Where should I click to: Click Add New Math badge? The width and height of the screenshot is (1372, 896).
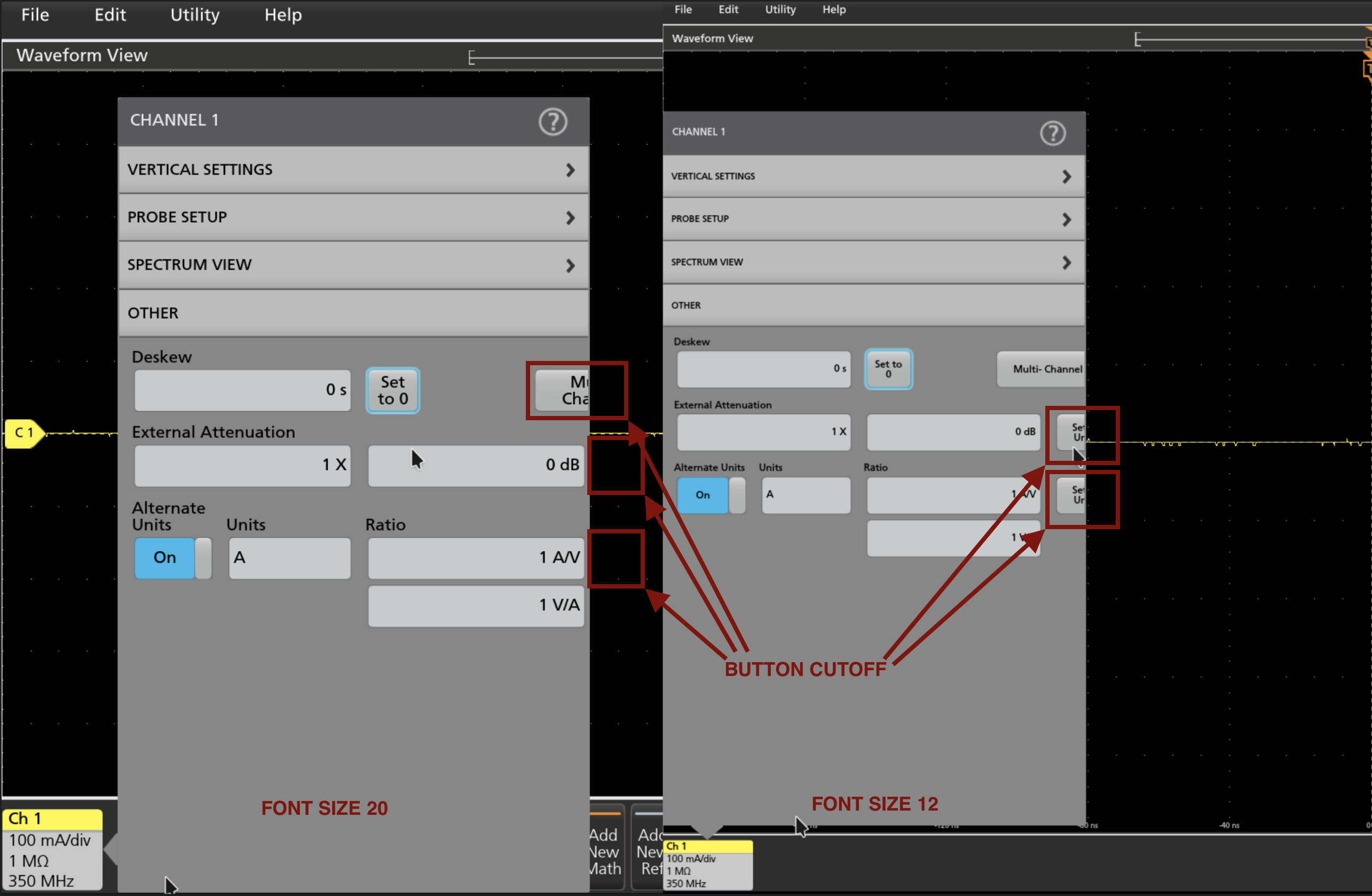(x=606, y=850)
